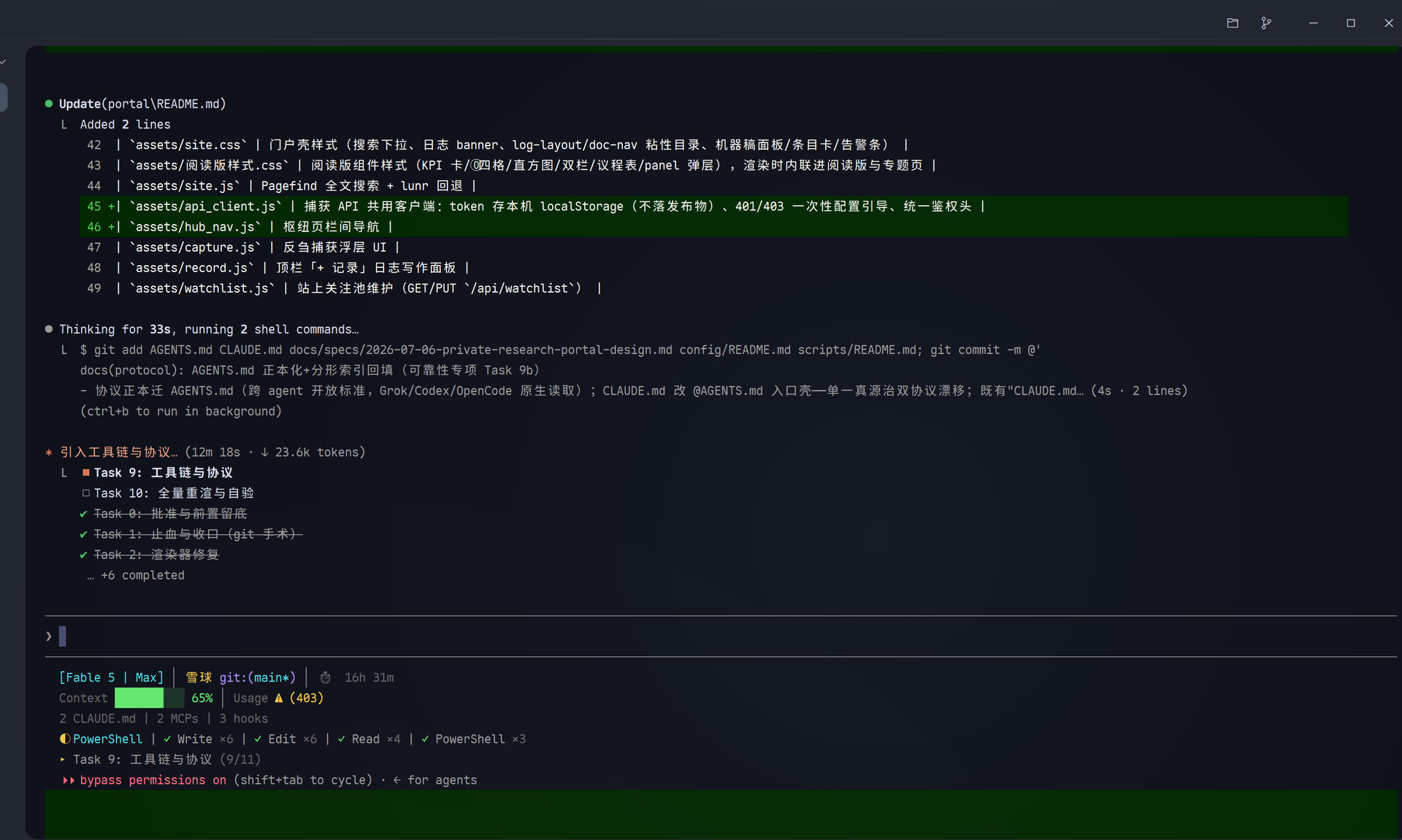Click '2 CLAUDE.md' status entry

(x=97, y=719)
